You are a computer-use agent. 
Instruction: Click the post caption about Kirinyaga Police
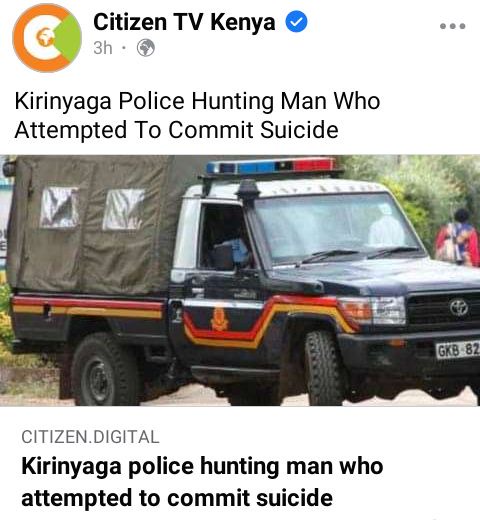tap(197, 115)
